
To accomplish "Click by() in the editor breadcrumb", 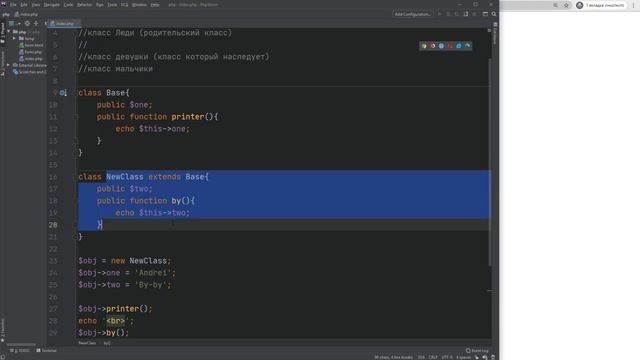I will (x=107, y=343).
